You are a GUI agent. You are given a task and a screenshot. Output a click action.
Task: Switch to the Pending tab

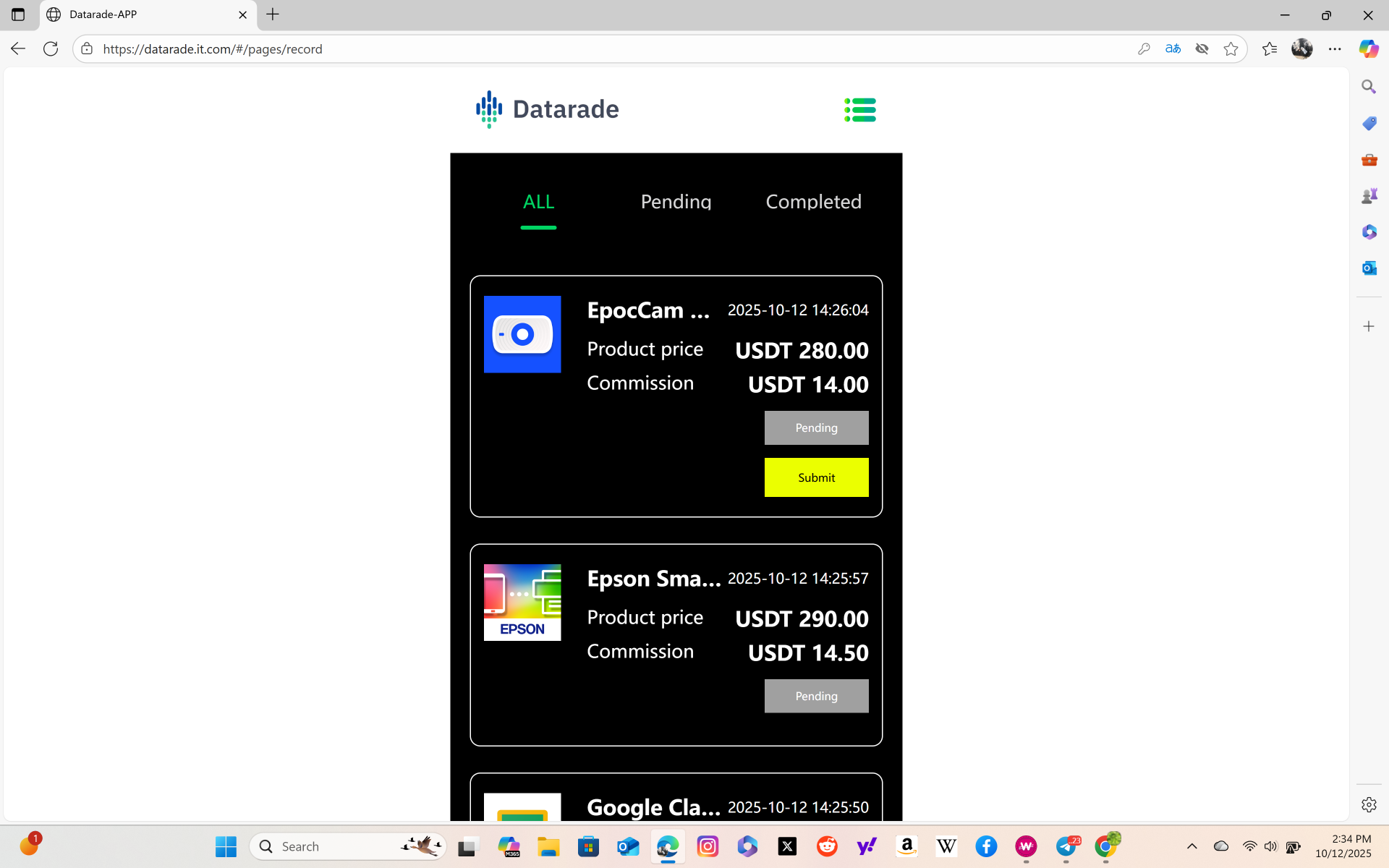(x=676, y=202)
